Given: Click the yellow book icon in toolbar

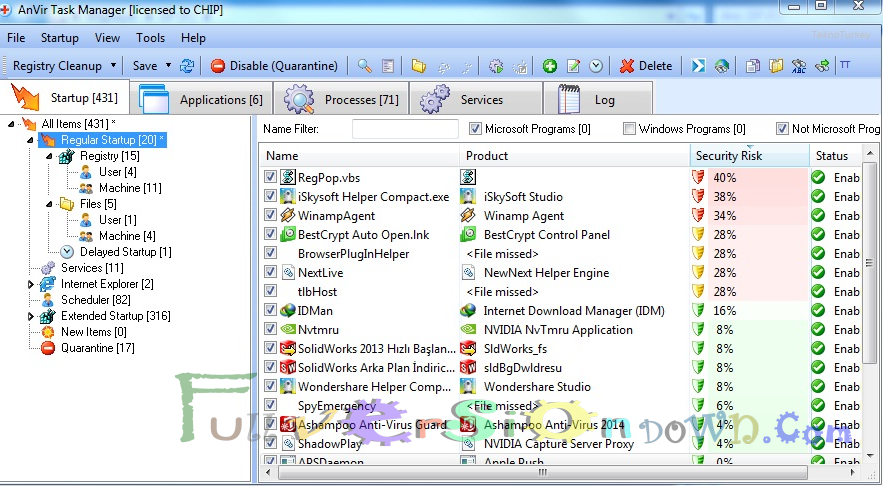Looking at the screenshot, I should pyautogui.click(x=776, y=66).
